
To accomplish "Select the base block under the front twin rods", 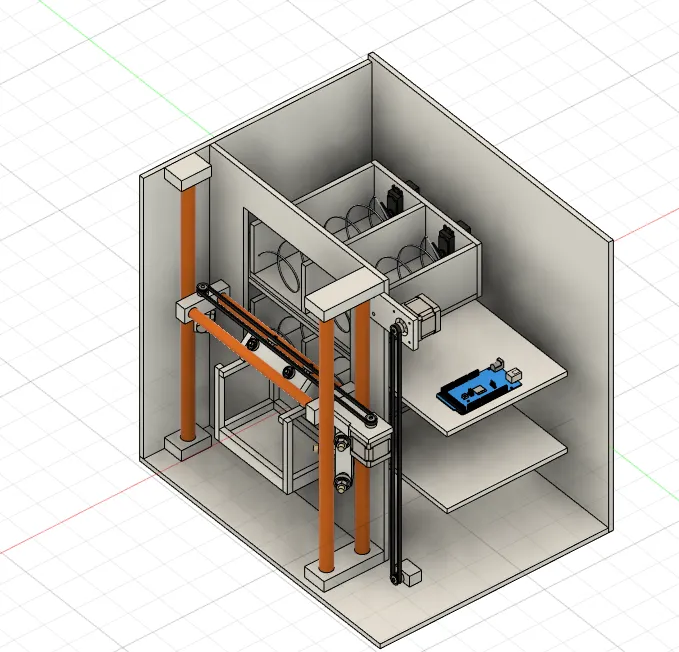I will [x=344, y=567].
